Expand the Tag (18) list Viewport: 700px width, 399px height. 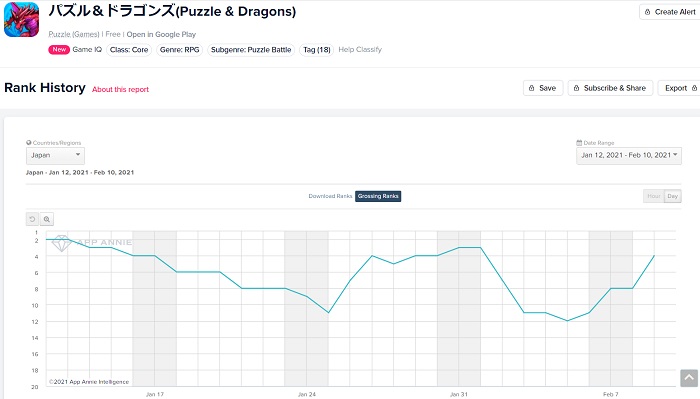click(317, 50)
